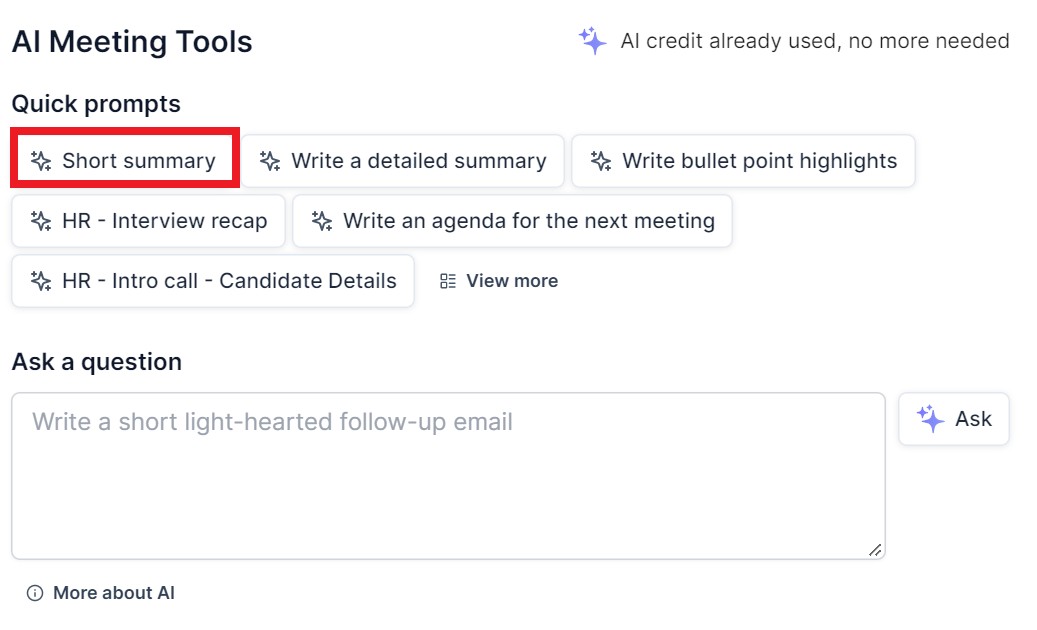Click the sparkle icon beside Write a detailed summary
The image size is (1037, 630).
269,160
